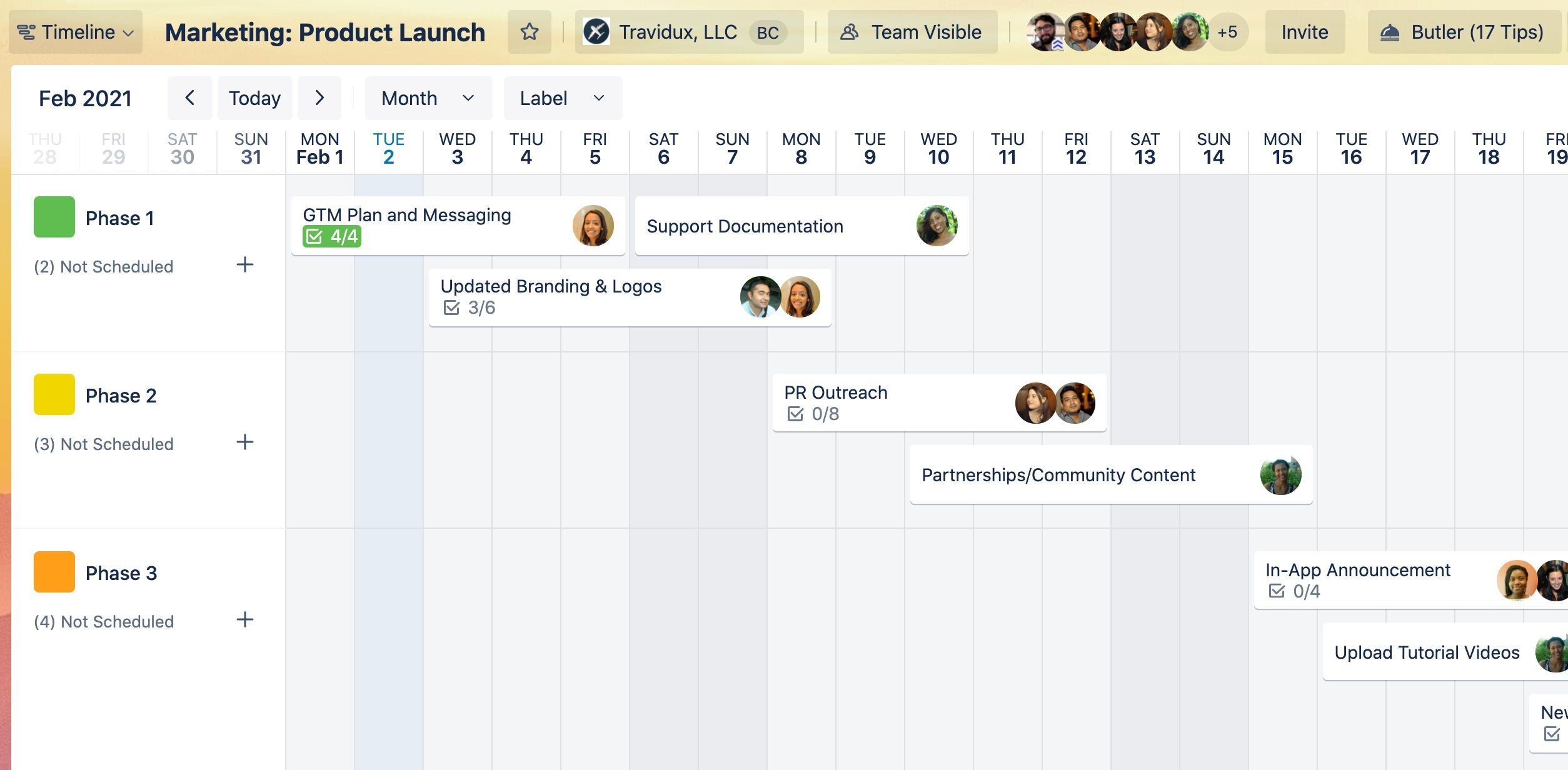Expand the Month view selector dropdown
The height and width of the screenshot is (770, 1568).
tap(425, 97)
